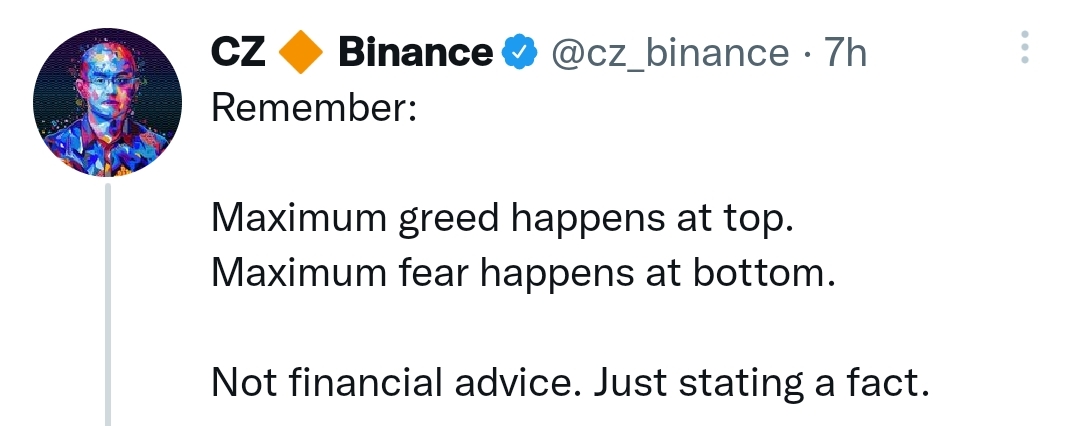Click the word "greed" in the tweet

448,221
